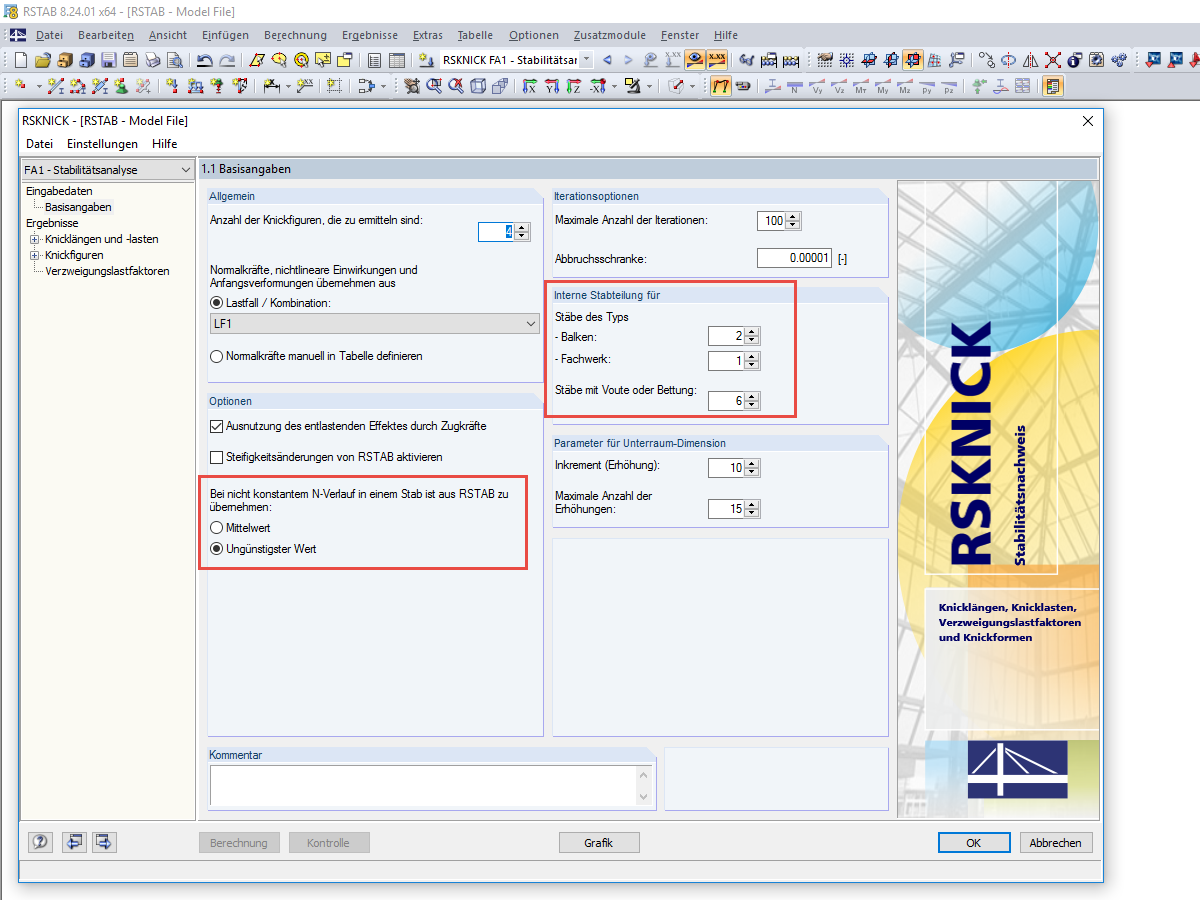Click the Redo arrow icon
Image resolution: width=1200 pixels, height=900 pixels.
pyautogui.click(x=227, y=60)
